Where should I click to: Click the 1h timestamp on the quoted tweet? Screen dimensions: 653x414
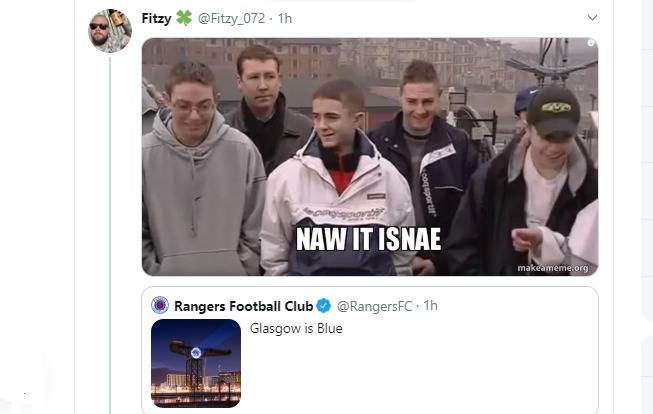(430, 305)
